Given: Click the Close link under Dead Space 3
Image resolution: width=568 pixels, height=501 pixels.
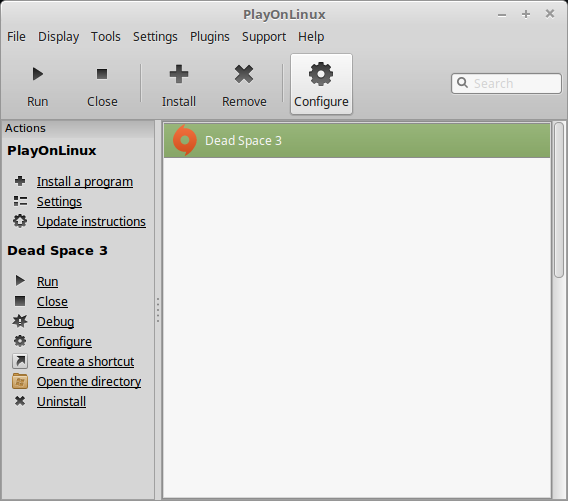Looking at the screenshot, I should point(52,301).
